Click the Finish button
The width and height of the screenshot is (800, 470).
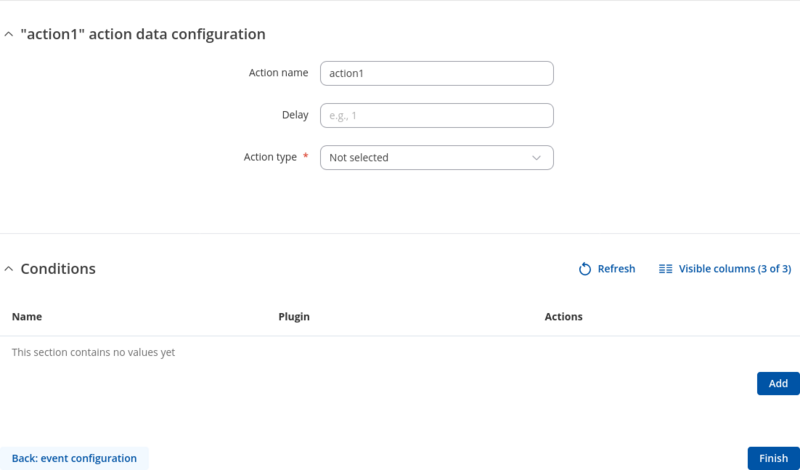pyautogui.click(x=773, y=458)
